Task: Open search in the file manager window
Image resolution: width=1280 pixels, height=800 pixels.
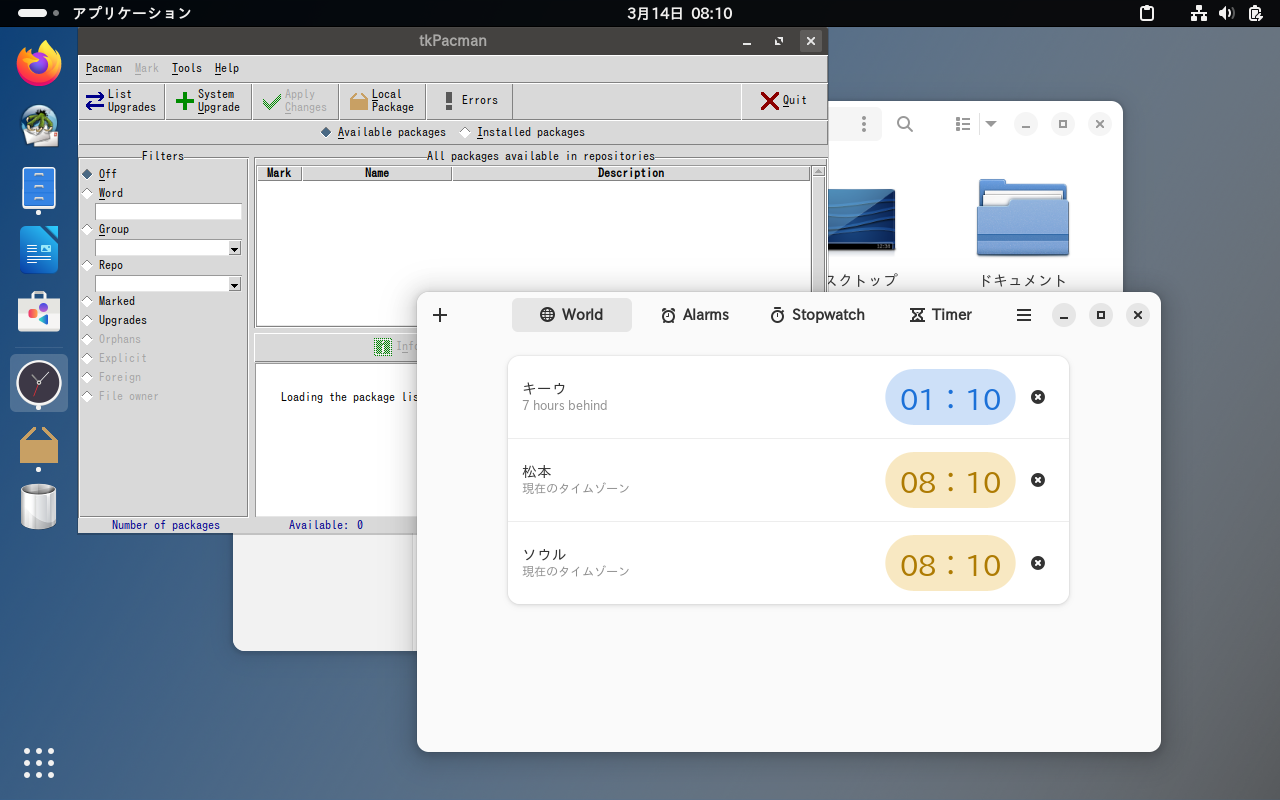Action: tap(905, 124)
